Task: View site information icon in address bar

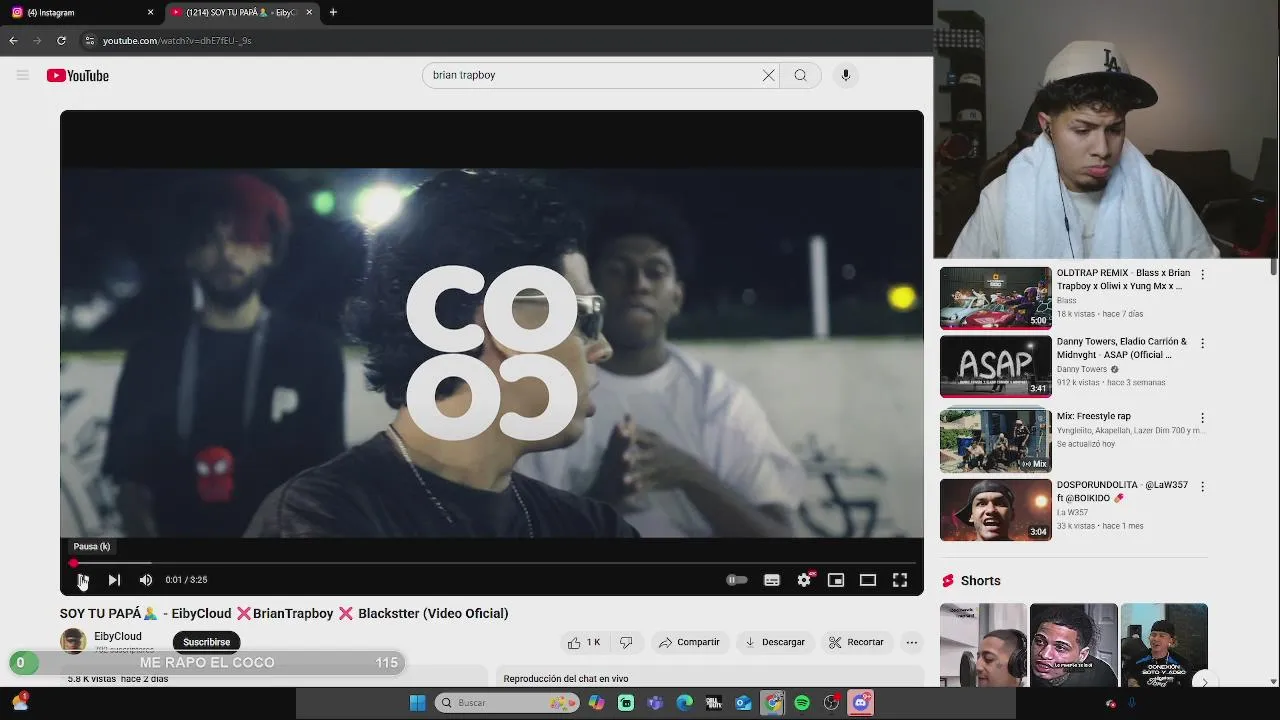Action: point(90,40)
